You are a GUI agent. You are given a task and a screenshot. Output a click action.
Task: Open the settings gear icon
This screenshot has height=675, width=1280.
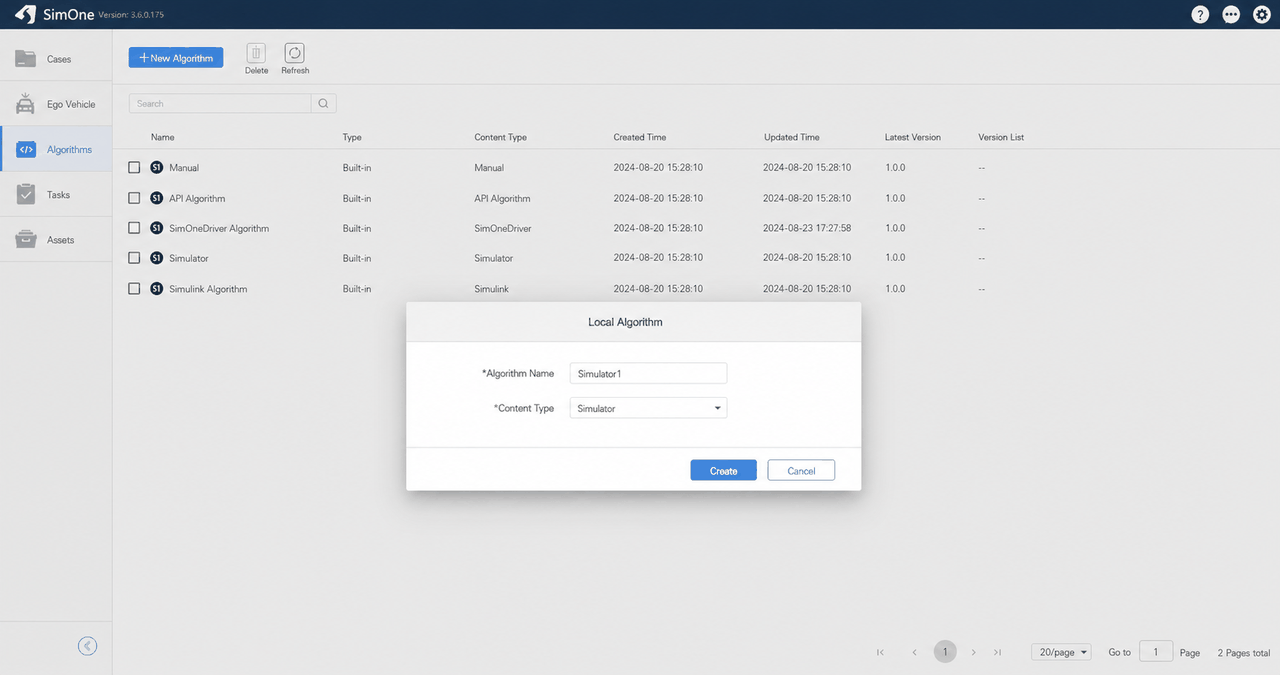[1261, 15]
